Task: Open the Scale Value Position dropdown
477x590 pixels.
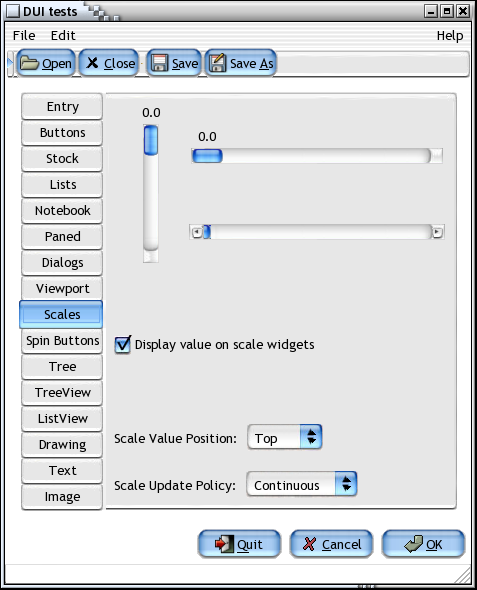Action: (285, 437)
